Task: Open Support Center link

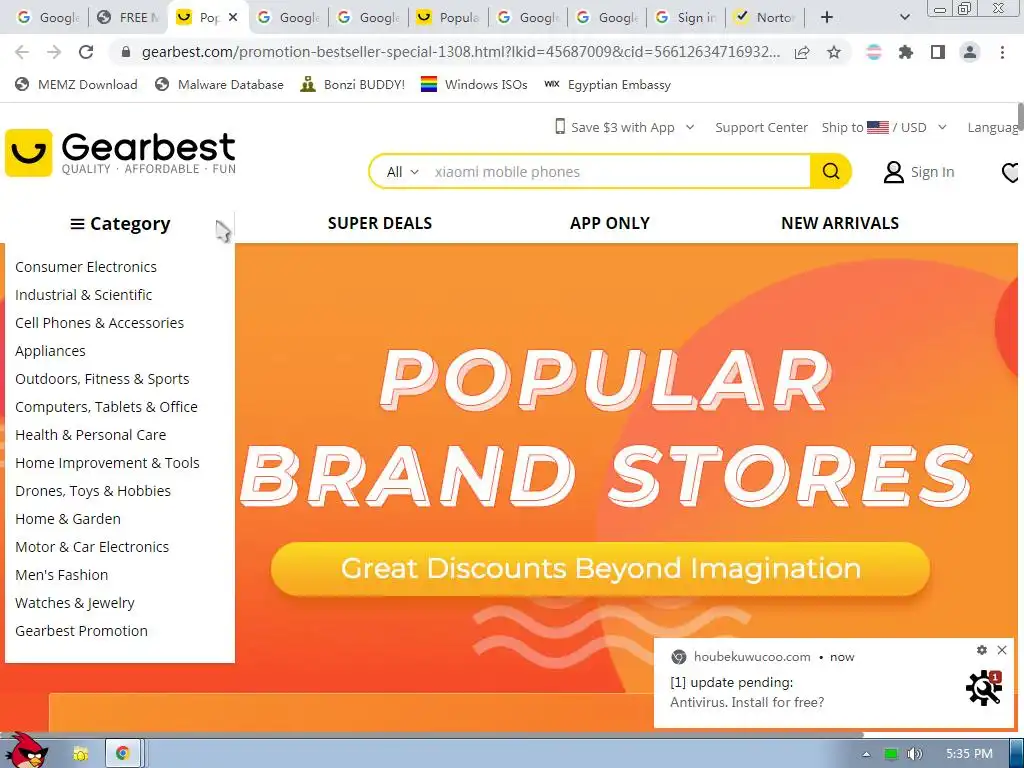Action: coord(761,127)
